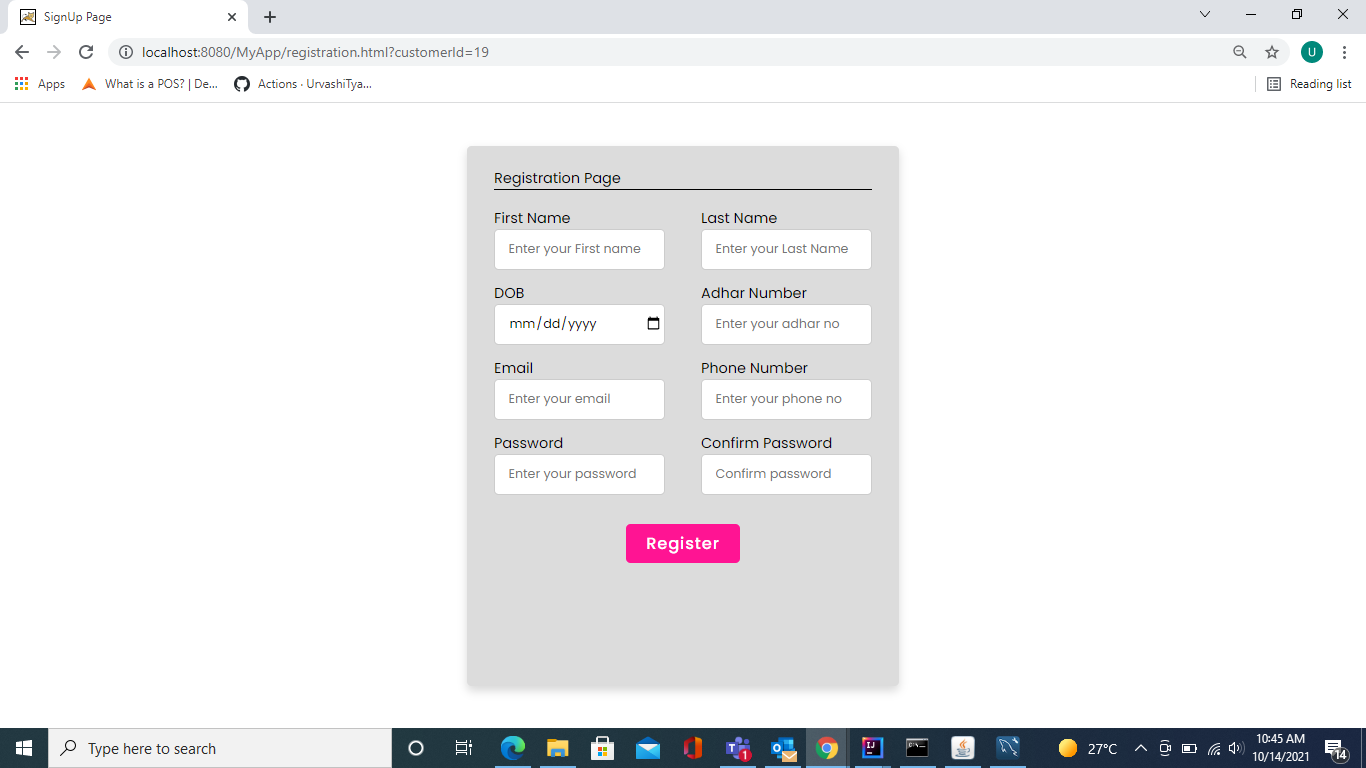Open Outlook from the taskbar
1366x768 pixels.
coord(783,748)
